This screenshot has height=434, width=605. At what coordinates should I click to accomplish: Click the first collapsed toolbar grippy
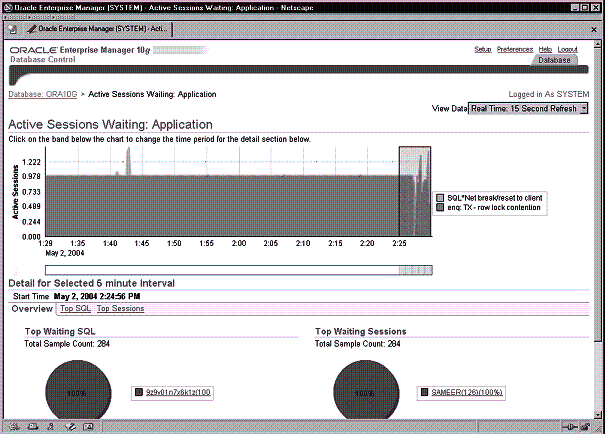[15, 17]
